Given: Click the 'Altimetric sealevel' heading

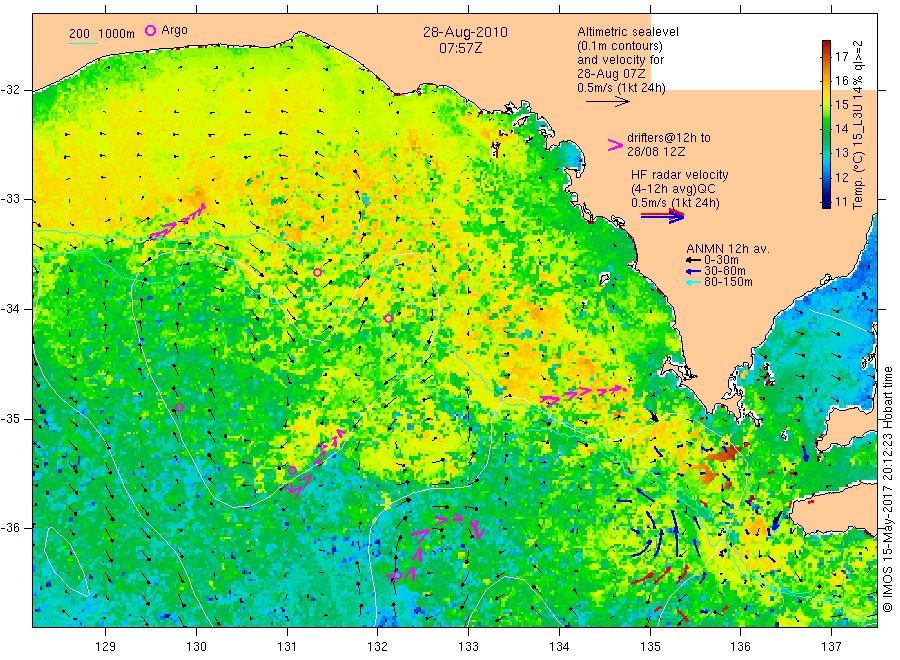Looking at the screenshot, I should click(x=628, y=32).
